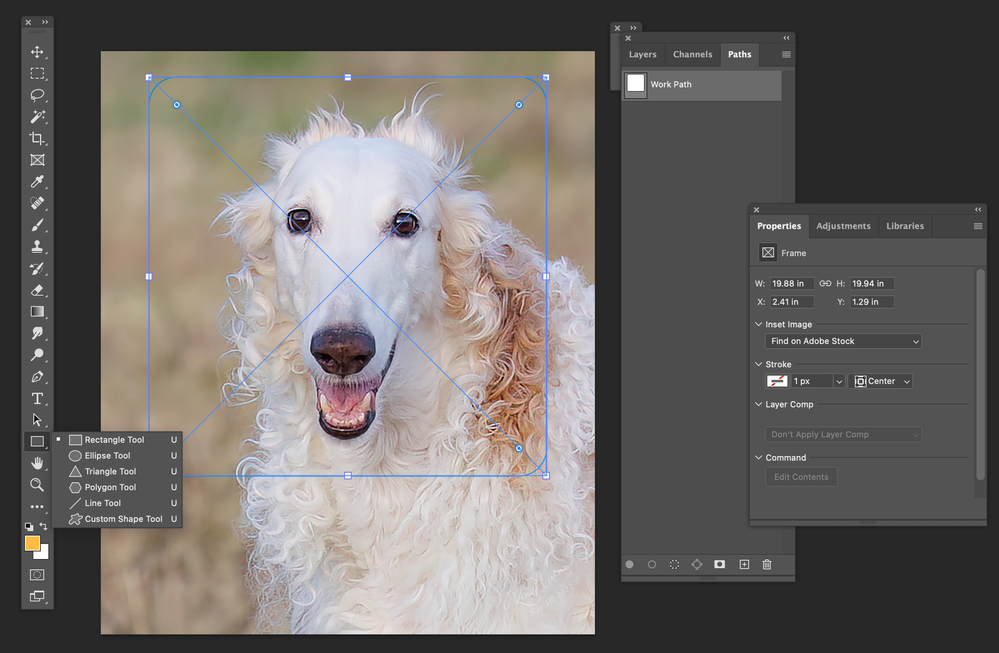This screenshot has width=999, height=653.
Task: Click the Work Path thumbnail
Action: coord(635,84)
